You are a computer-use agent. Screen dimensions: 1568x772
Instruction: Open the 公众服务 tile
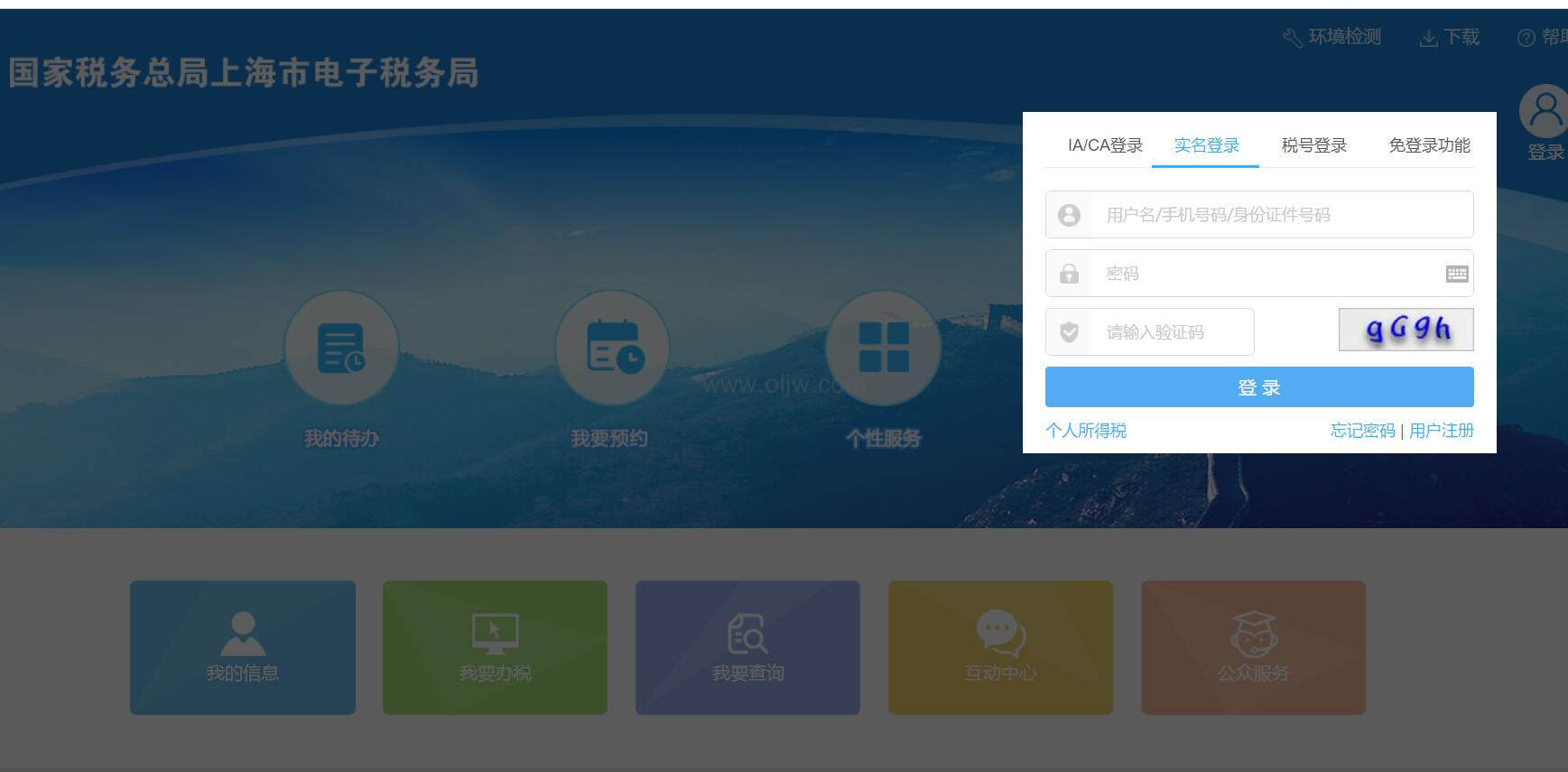pos(1253,647)
